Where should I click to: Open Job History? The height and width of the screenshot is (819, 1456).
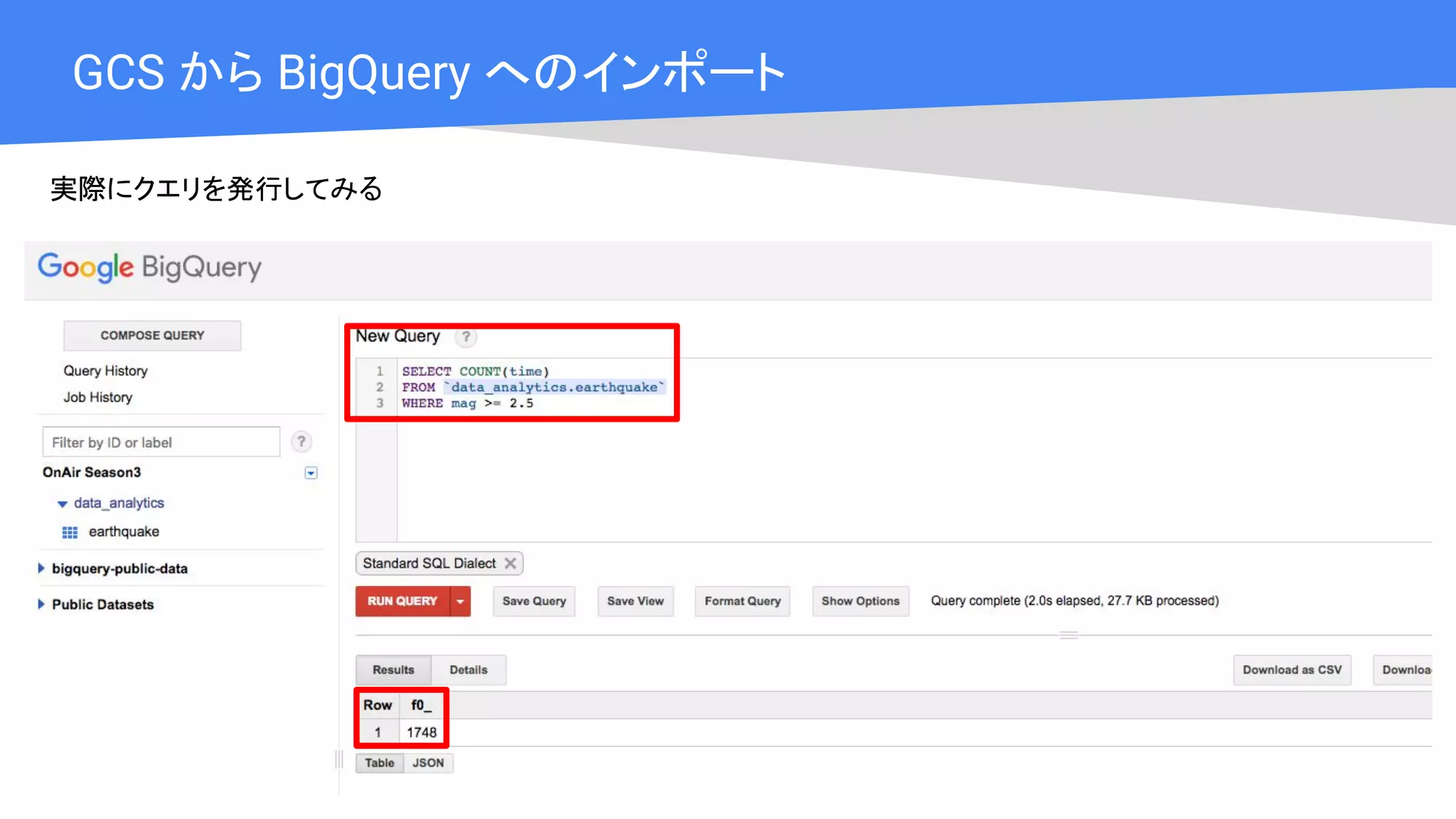pyautogui.click(x=98, y=397)
